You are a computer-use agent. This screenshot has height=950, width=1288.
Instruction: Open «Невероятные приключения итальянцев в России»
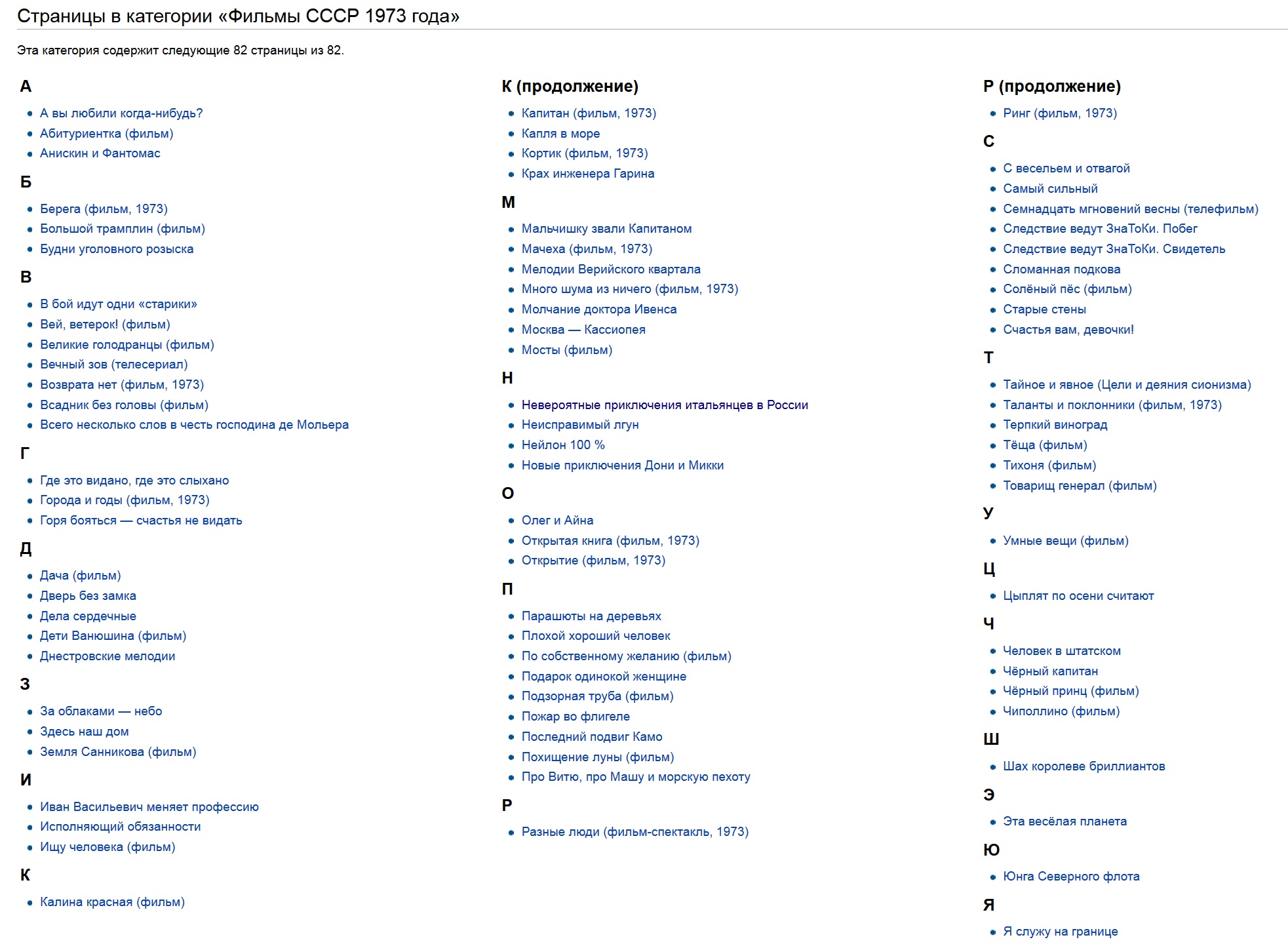point(665,405)
